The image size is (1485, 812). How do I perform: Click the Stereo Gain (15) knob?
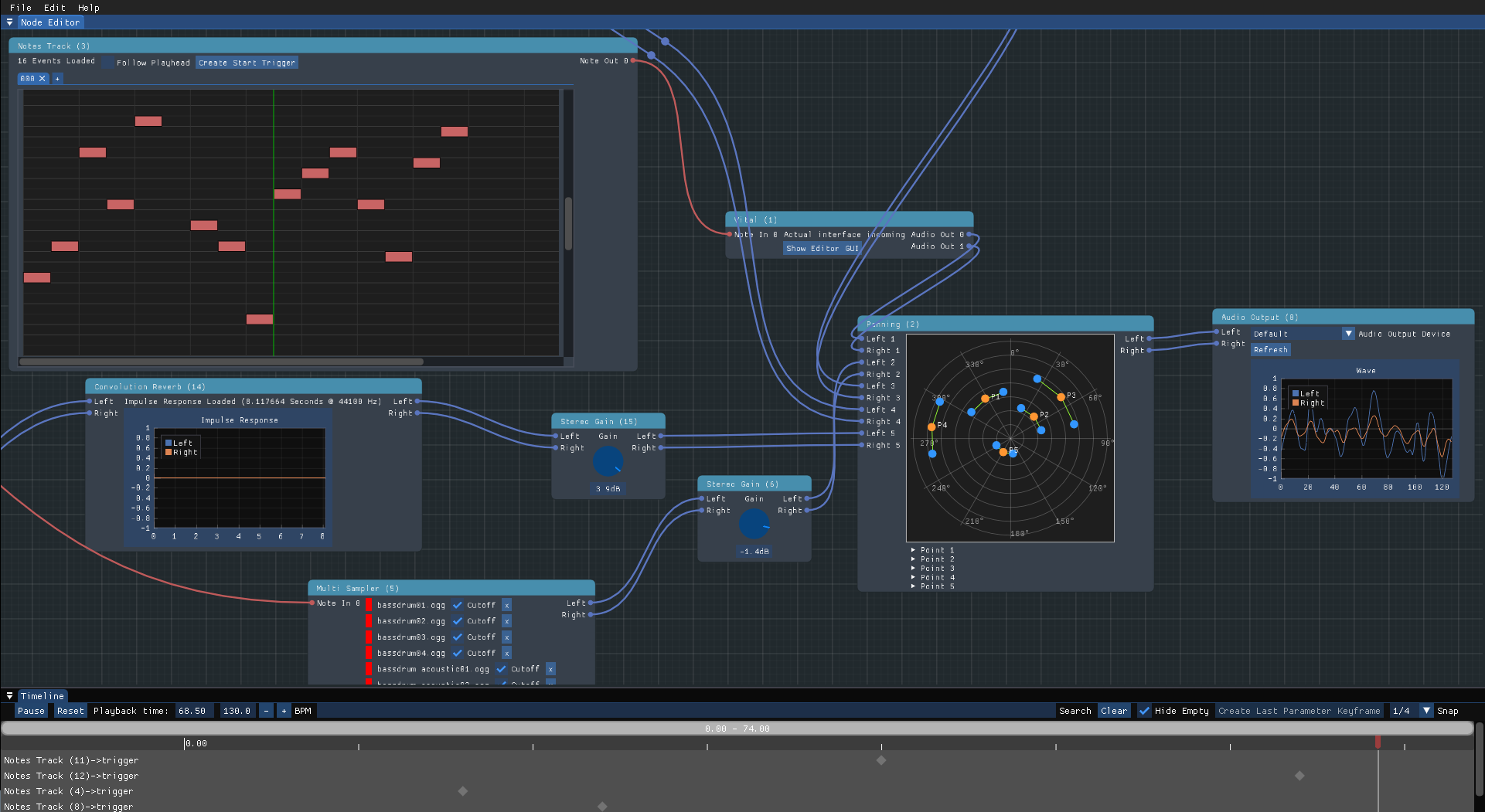(608, 462)
